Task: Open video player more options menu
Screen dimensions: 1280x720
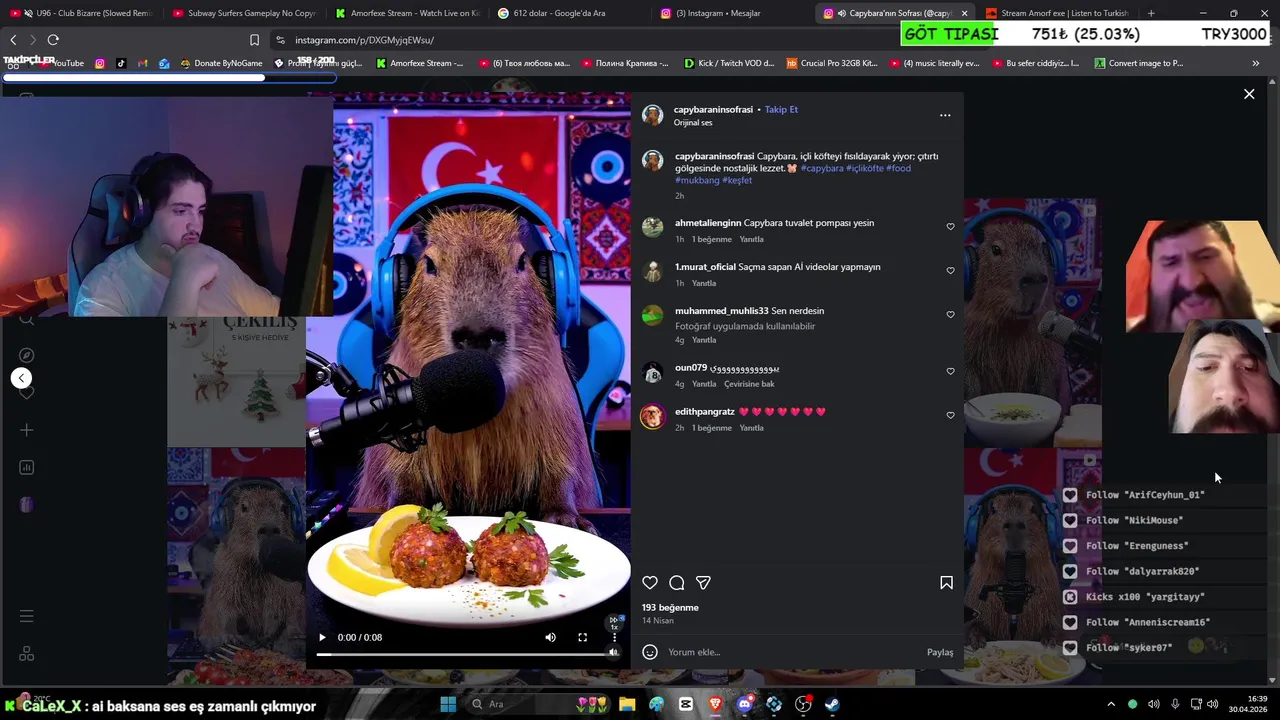Action: coord(614,637)
